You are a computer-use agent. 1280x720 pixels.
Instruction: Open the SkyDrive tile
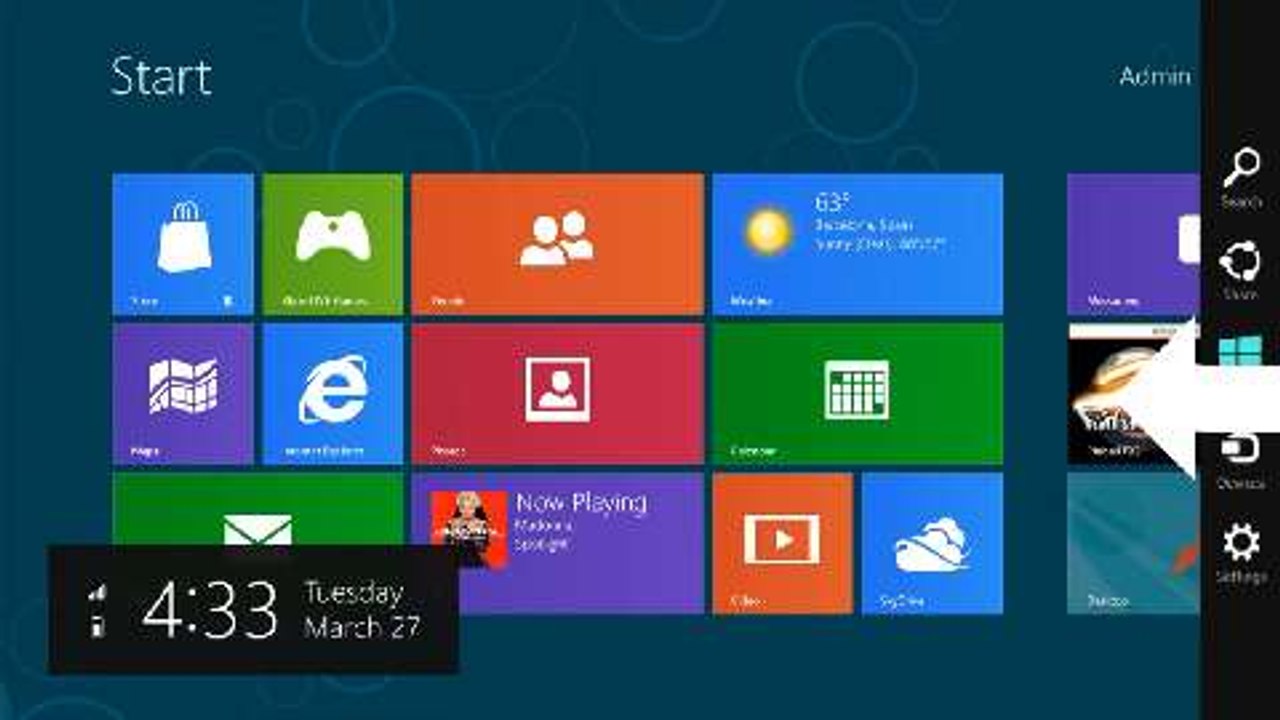coord(932,543)
